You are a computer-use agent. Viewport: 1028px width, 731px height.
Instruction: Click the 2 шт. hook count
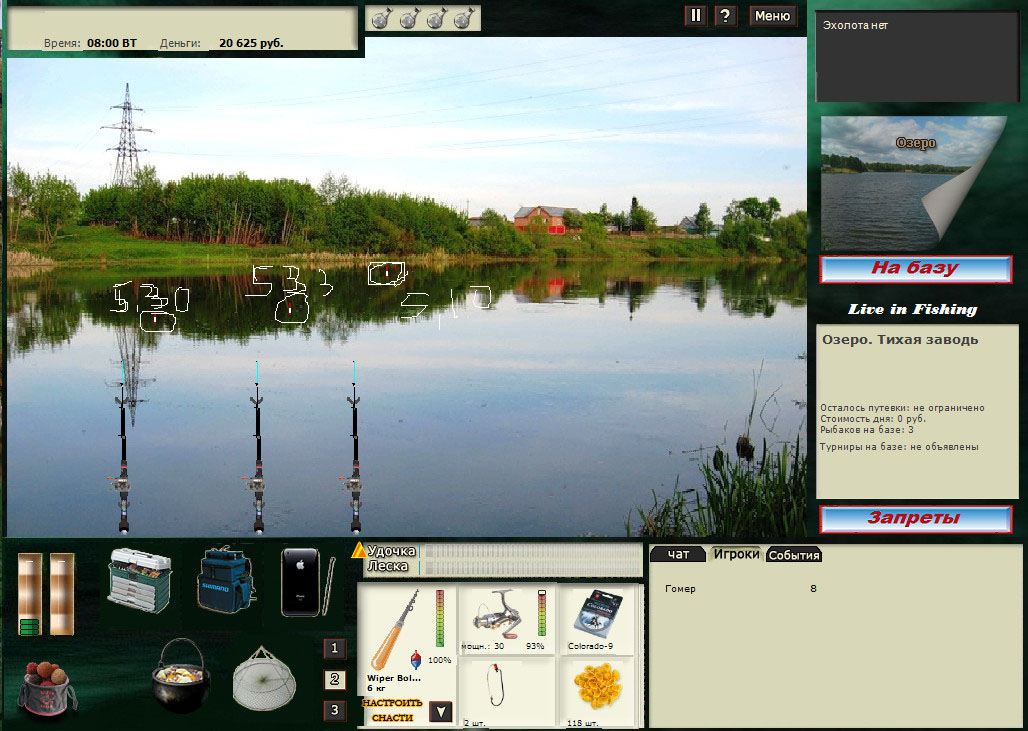[x=475, y=723]
